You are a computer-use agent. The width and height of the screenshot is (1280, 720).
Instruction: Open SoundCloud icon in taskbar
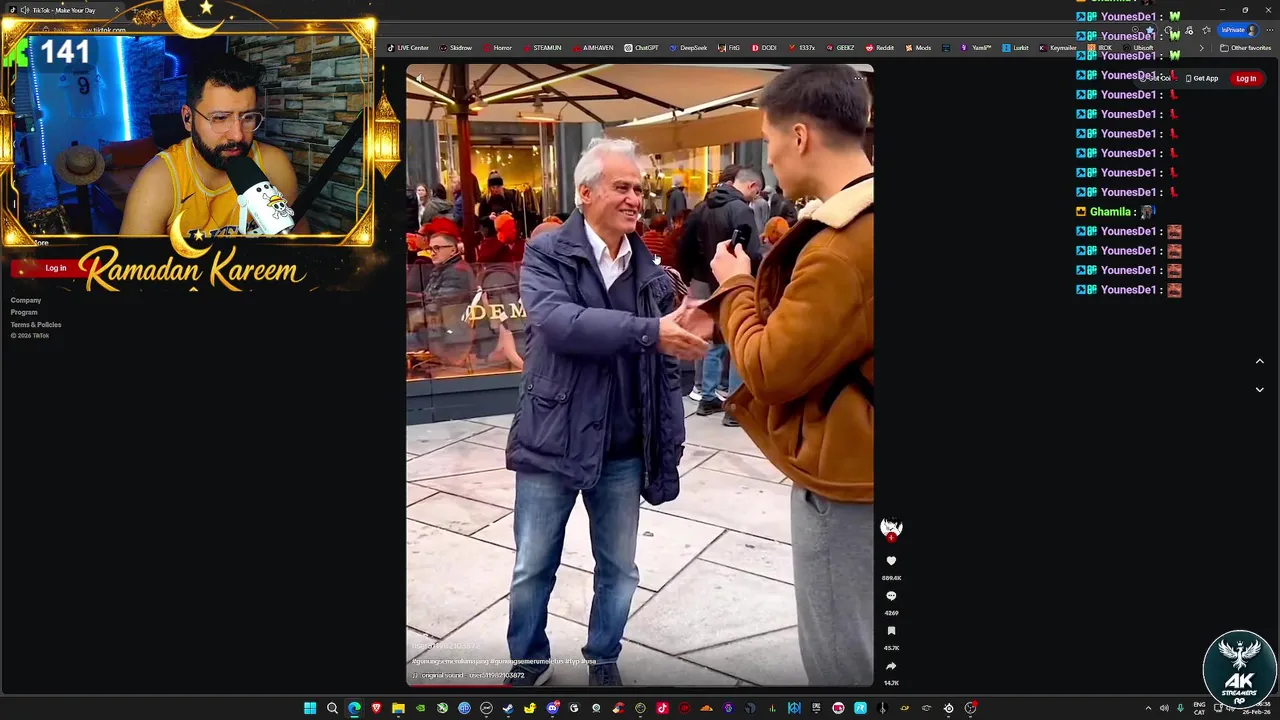pyautogui.click(x=706, y=708)
